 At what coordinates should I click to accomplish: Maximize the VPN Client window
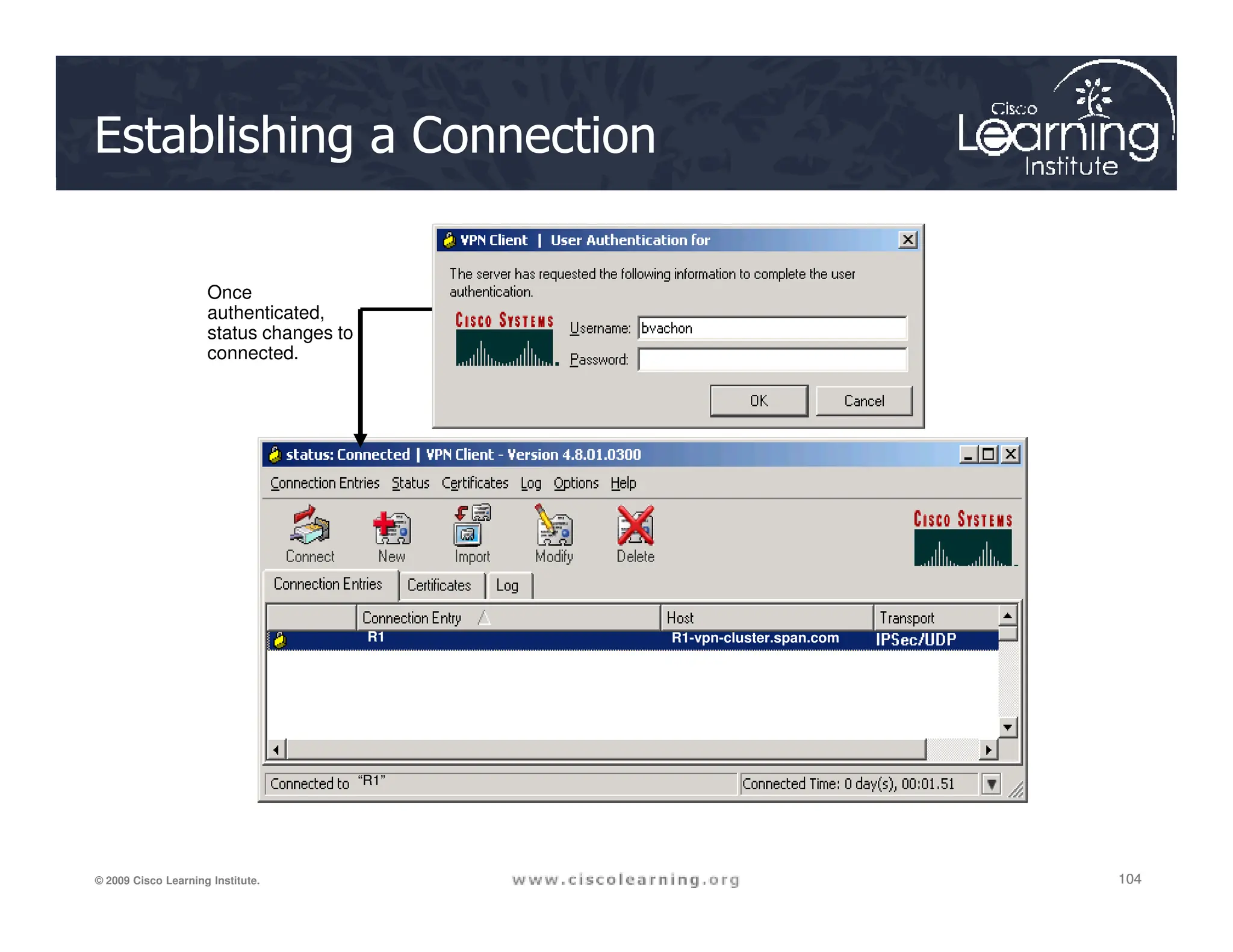pyautogui.click(x=989, y=454)
